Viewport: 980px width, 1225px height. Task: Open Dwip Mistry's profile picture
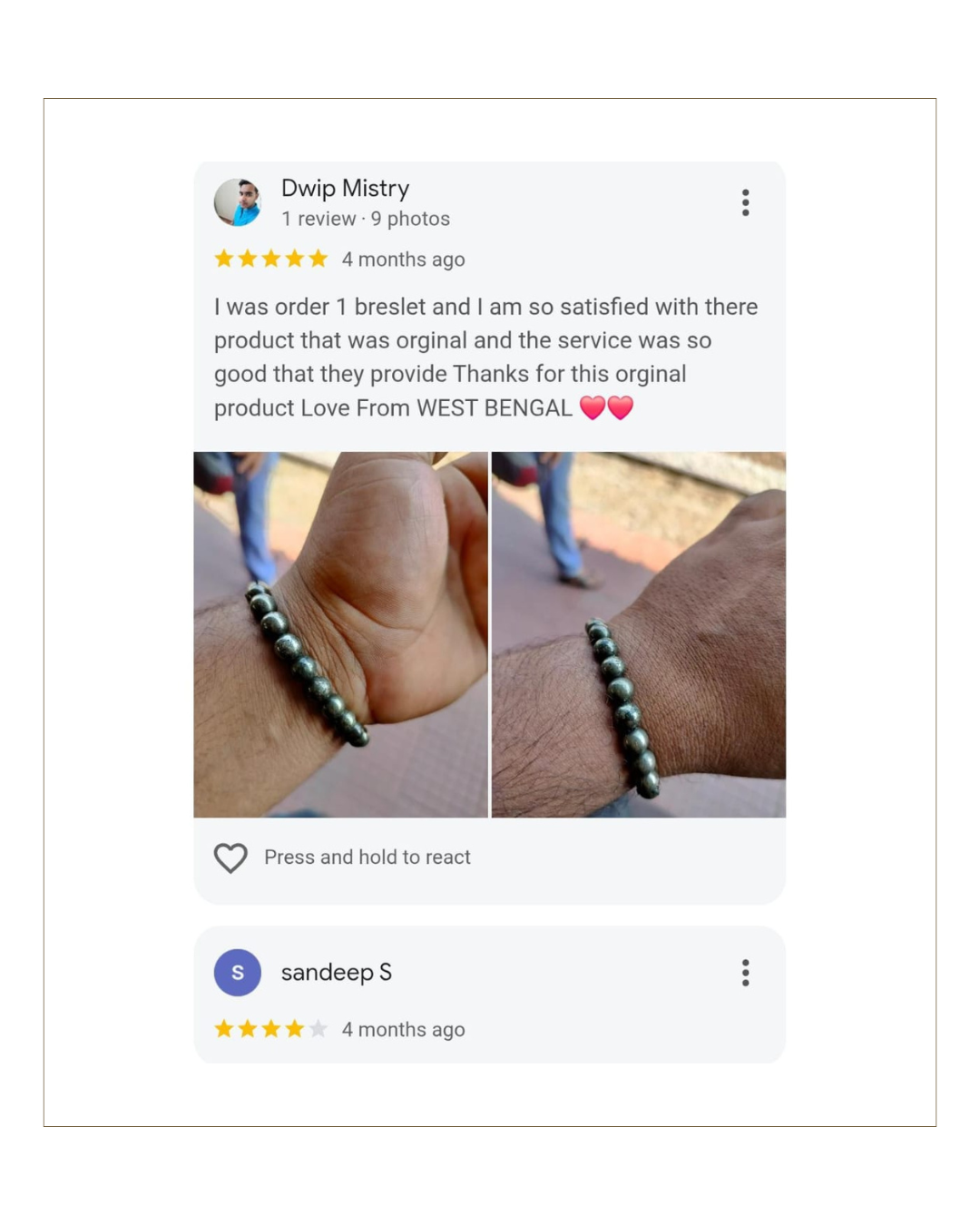click(238, 201)
